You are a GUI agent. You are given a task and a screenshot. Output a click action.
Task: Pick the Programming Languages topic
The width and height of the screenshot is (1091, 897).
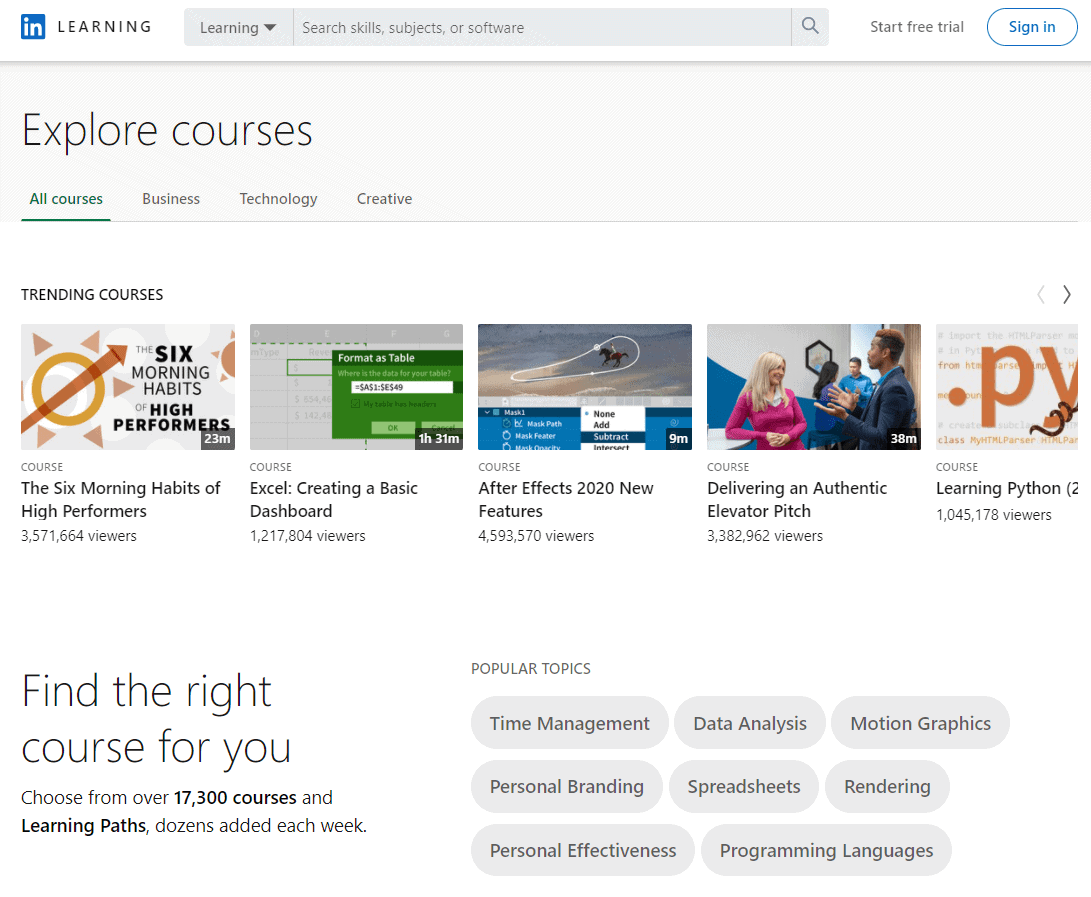826,850
